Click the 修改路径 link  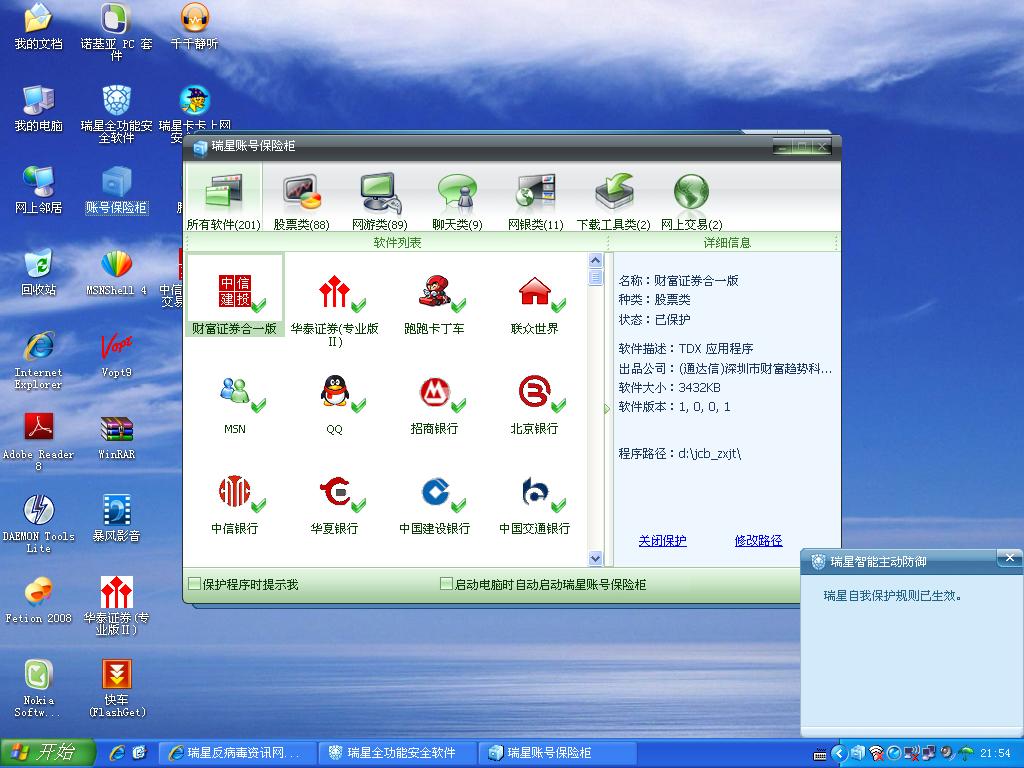[x=758, y=541]
